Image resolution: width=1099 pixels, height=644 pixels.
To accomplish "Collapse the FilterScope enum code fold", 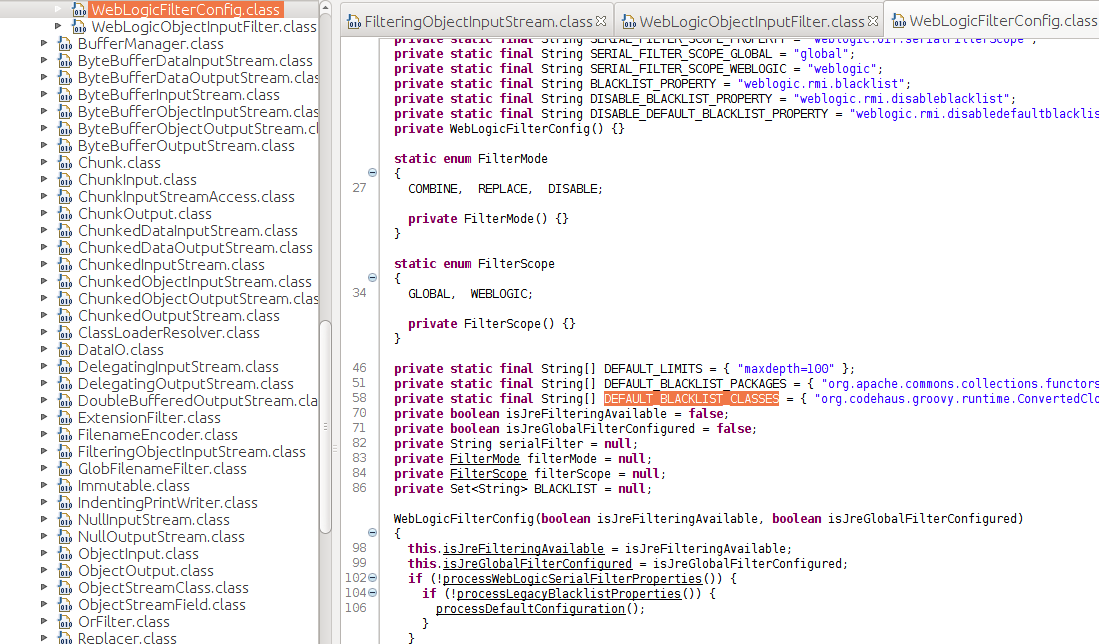I will 372,278.
